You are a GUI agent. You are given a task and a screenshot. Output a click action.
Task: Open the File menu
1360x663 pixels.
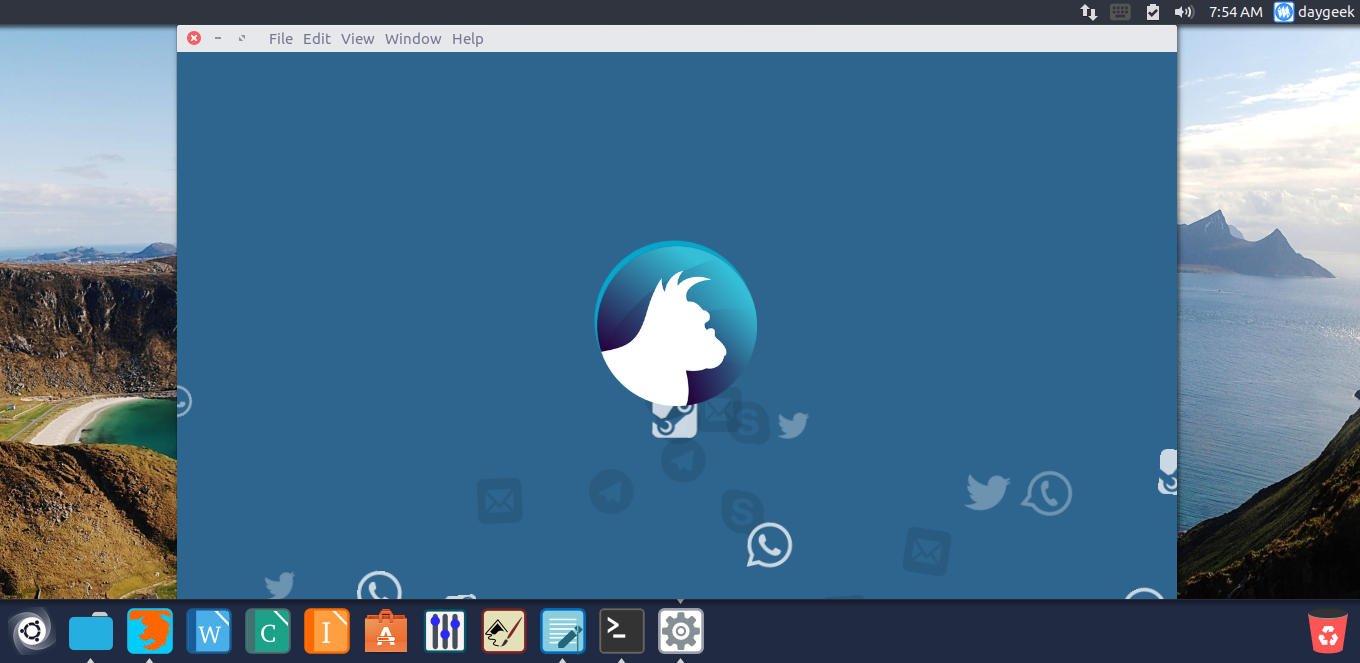coord(280,39)
